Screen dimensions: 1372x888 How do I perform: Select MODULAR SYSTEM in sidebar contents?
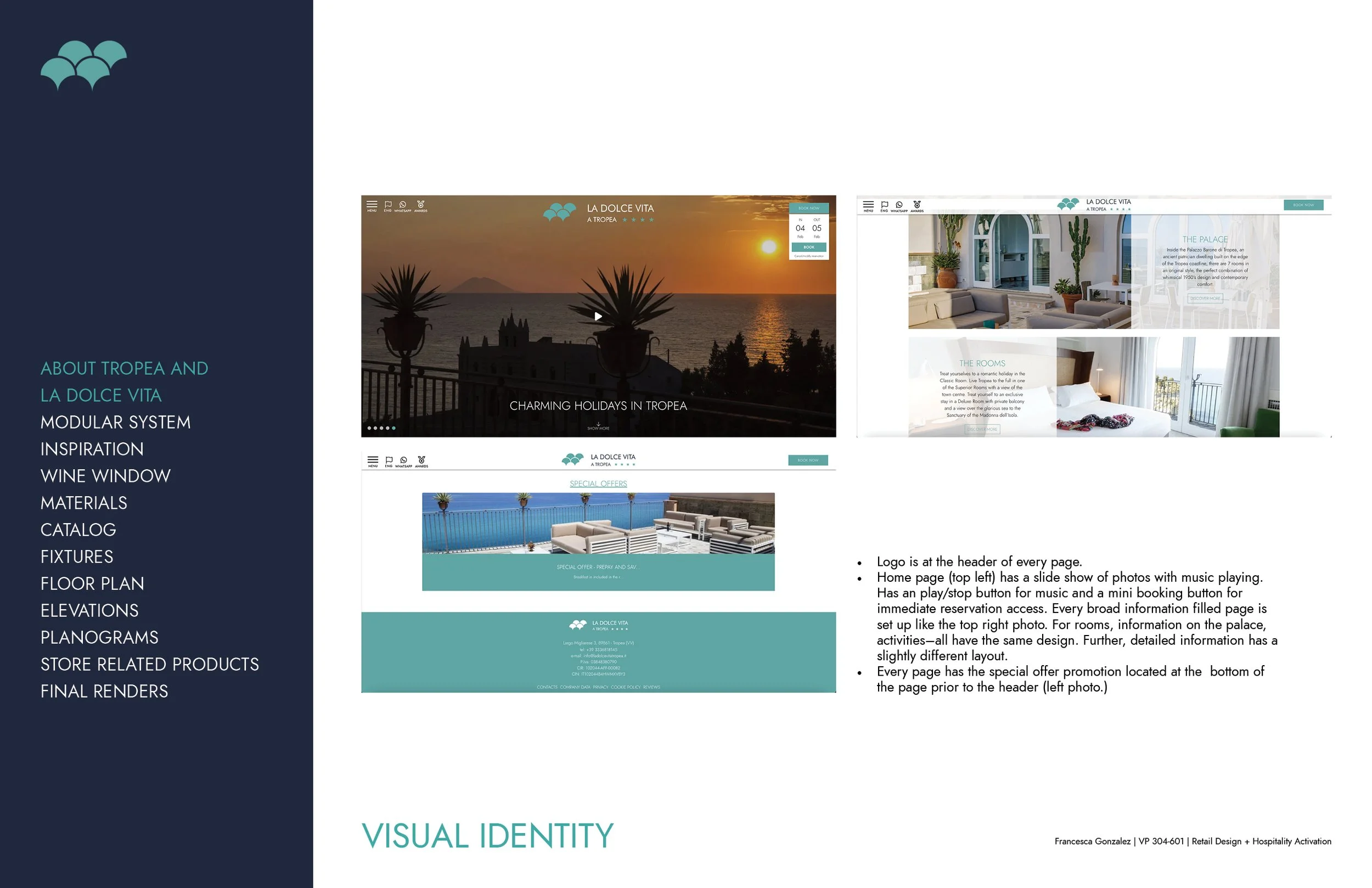pyautogui.click(x=115, y=422)
